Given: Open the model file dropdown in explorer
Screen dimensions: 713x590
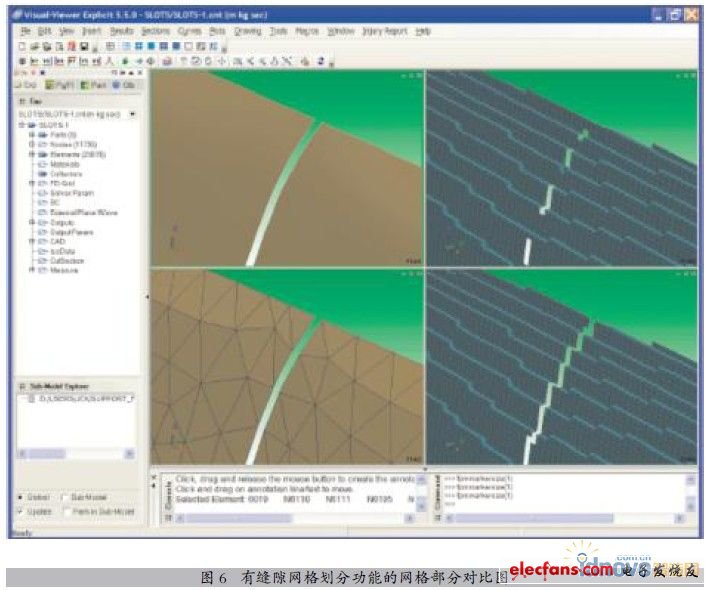Looking at the screenshot, I should pyautogui.click(x=133, y=114).
